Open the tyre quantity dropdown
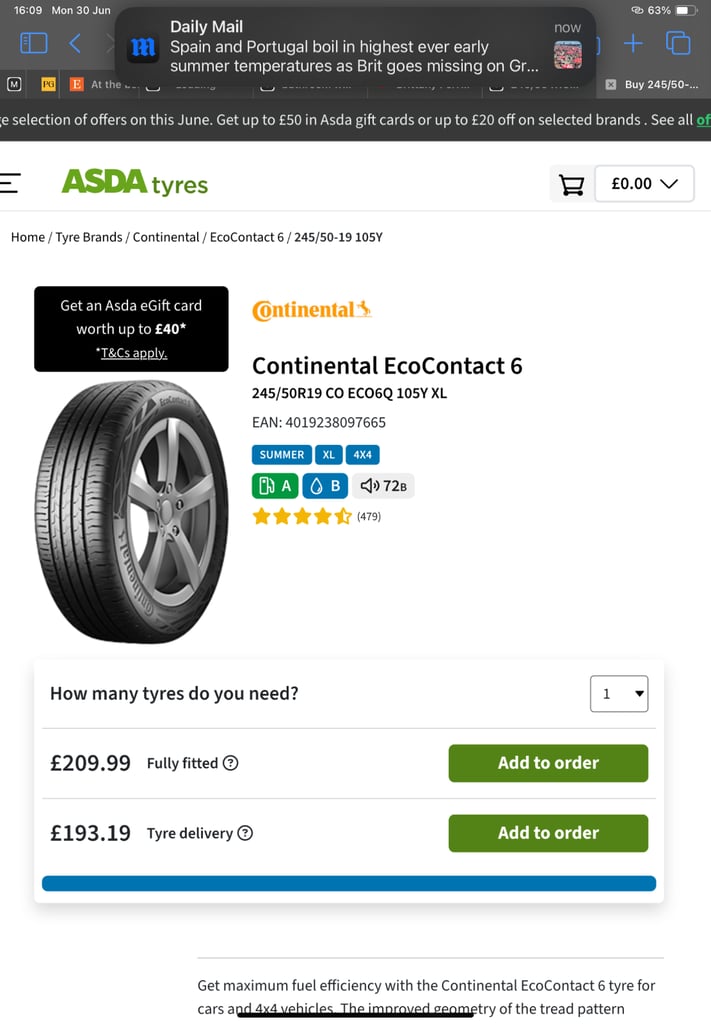This screenshot has width=711, height=1024. (619, 693)
